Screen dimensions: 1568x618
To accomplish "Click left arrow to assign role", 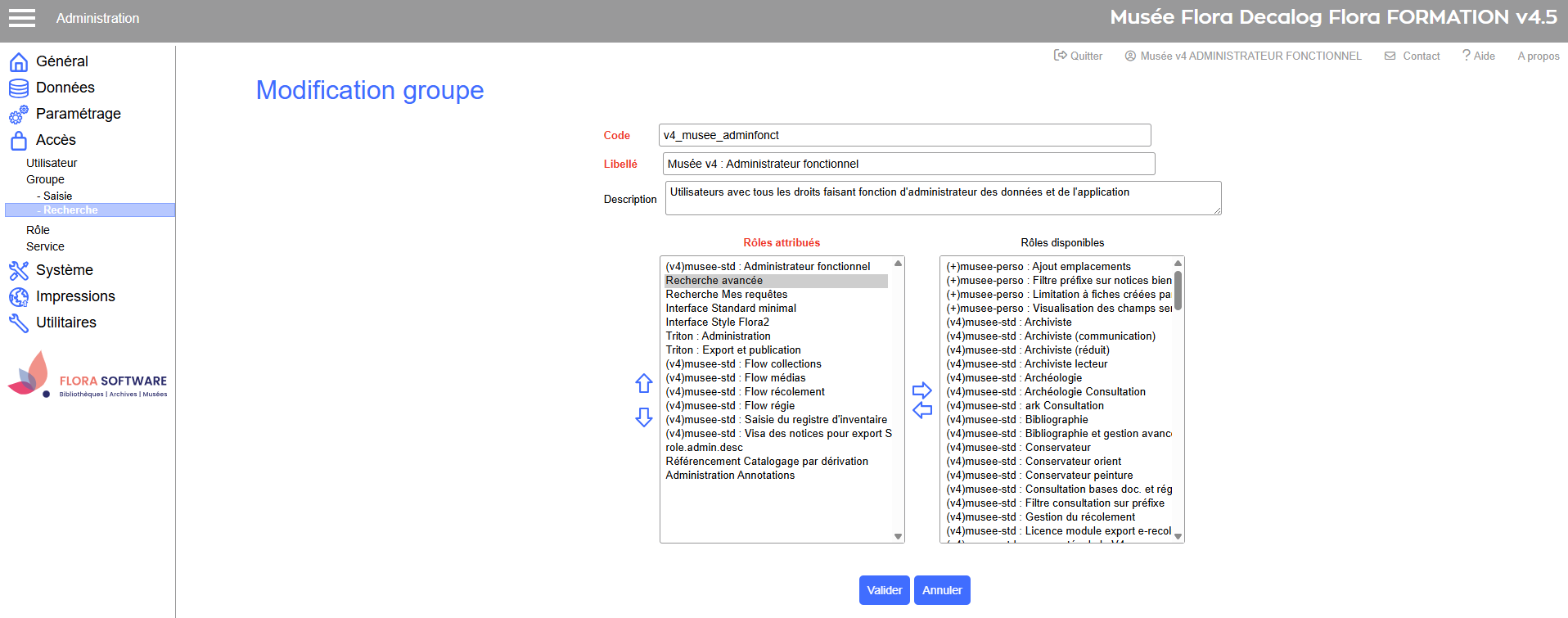I will (x=922, y=410).
